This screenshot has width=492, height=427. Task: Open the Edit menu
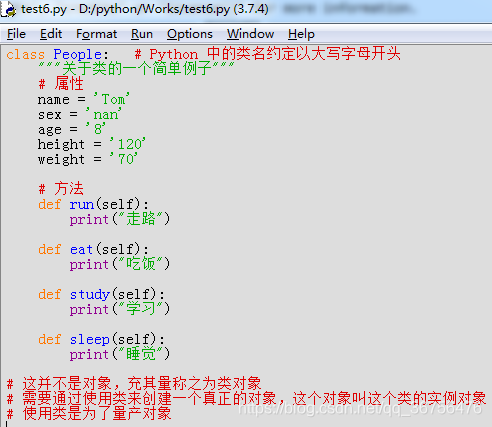[51, 34]
